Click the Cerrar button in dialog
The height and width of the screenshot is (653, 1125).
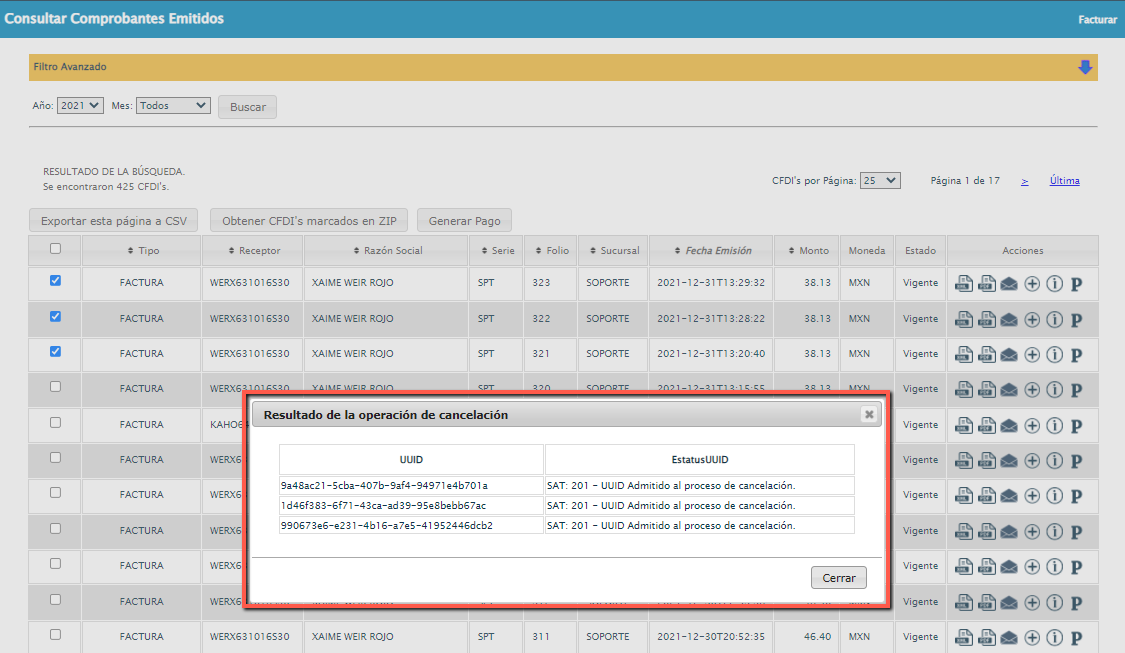pos(838,578)
